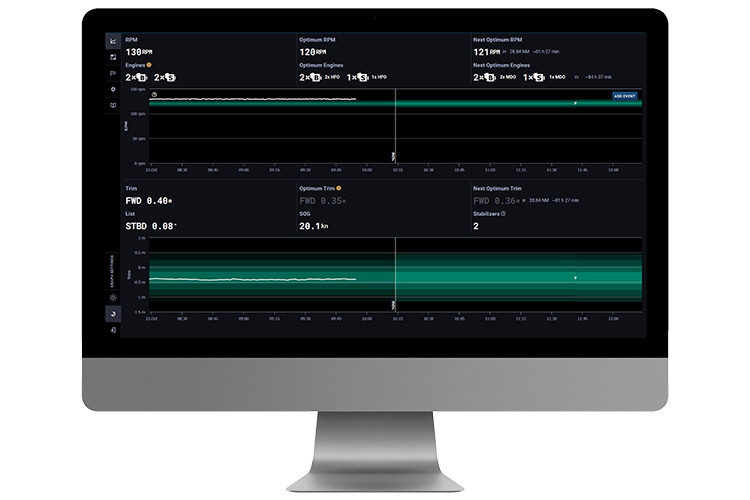Switch to dark mode moon icon
750x500 pixels.
click(113, 313)
